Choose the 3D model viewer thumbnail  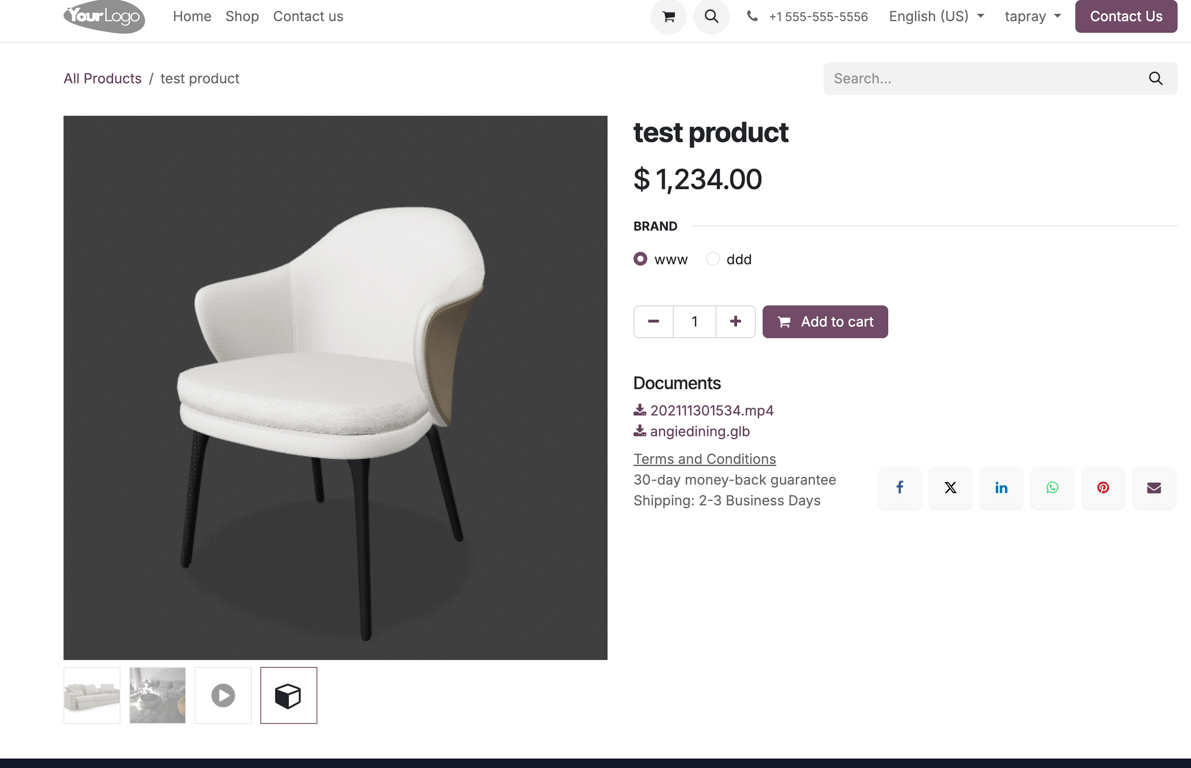(x=288, y=695)
